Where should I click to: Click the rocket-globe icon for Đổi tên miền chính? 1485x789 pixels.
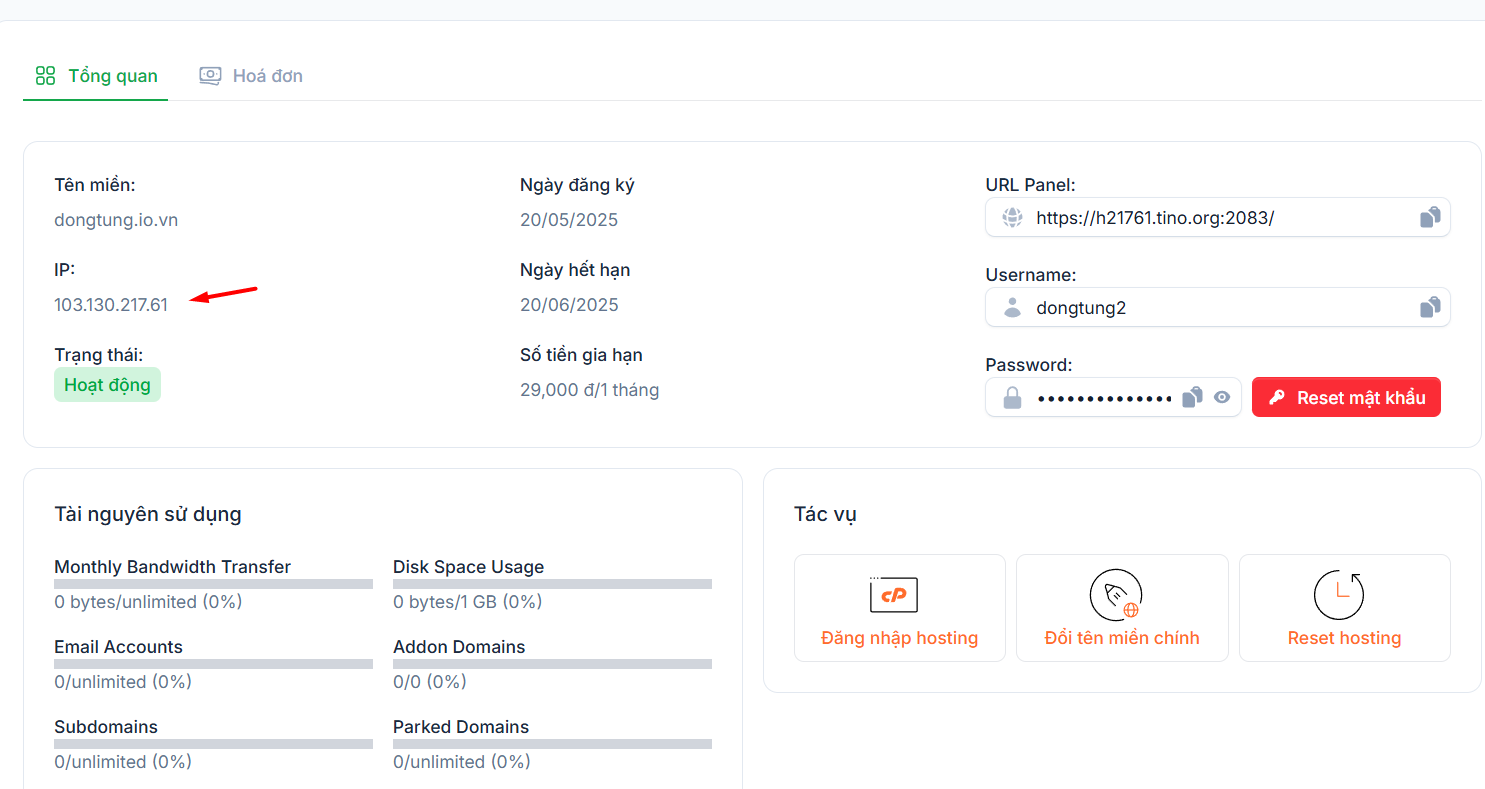tap(1116, 595)
